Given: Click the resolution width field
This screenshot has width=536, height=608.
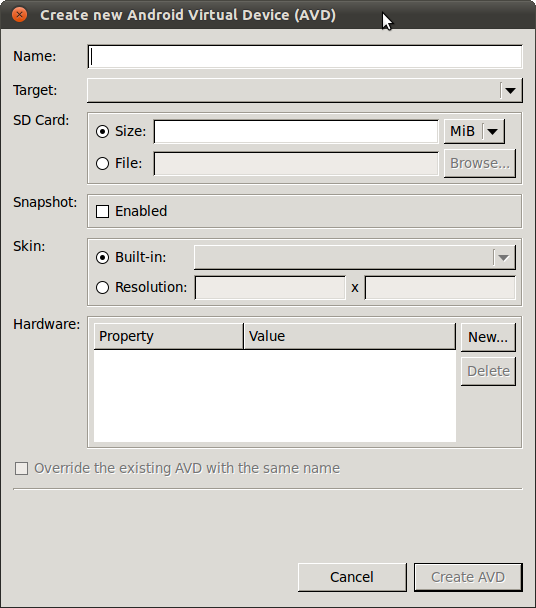Looking at the screenshot, I should (270, 288).
